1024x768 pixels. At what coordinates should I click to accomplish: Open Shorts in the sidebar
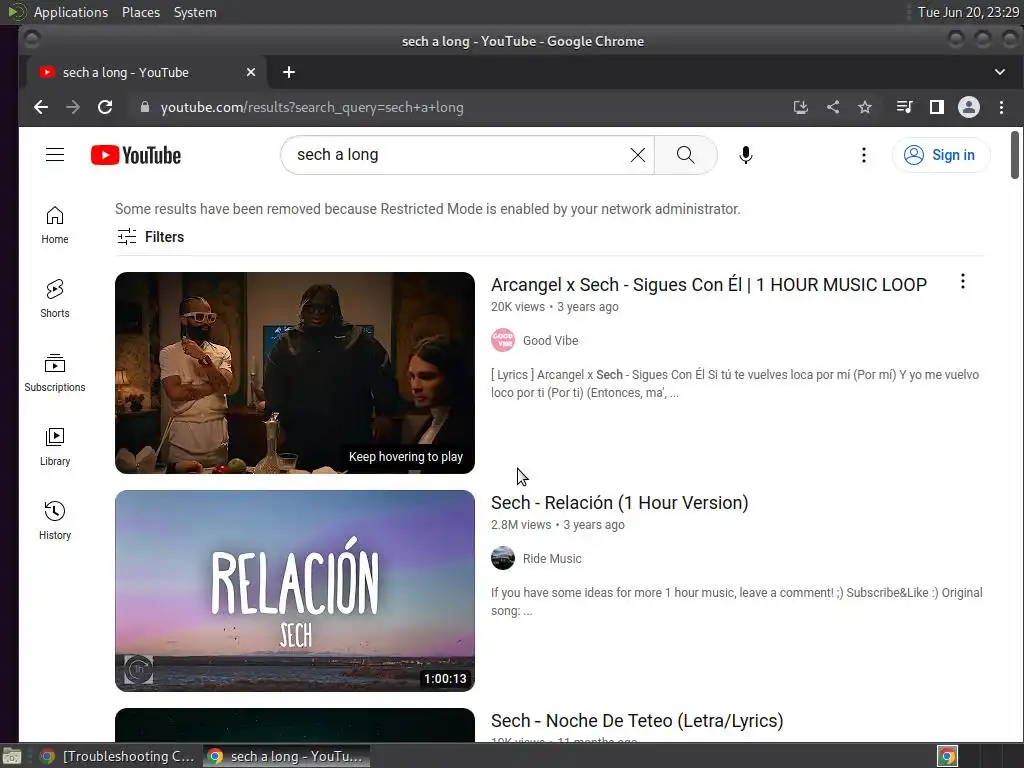55,299
